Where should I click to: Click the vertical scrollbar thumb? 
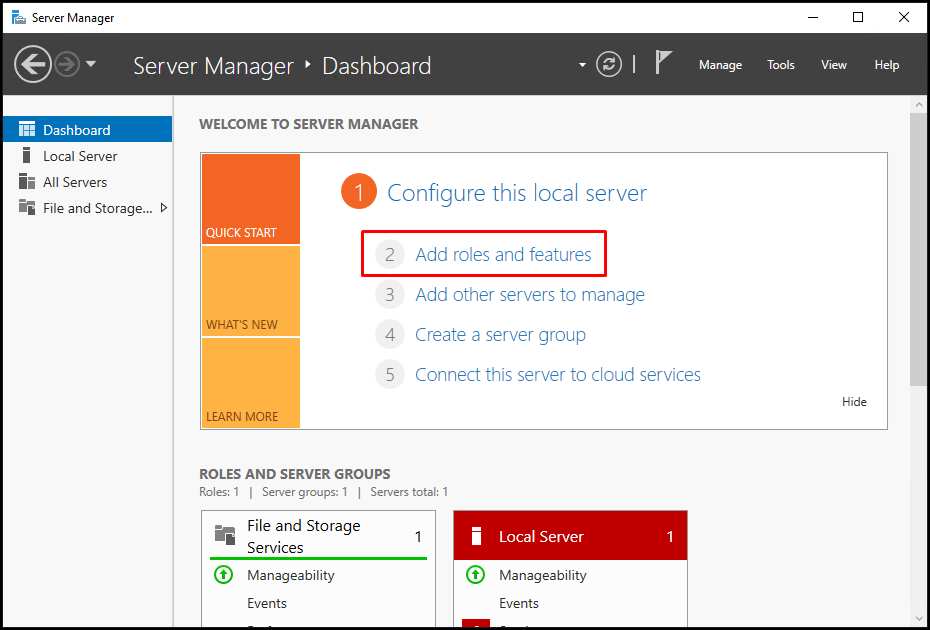click(918, 249)
